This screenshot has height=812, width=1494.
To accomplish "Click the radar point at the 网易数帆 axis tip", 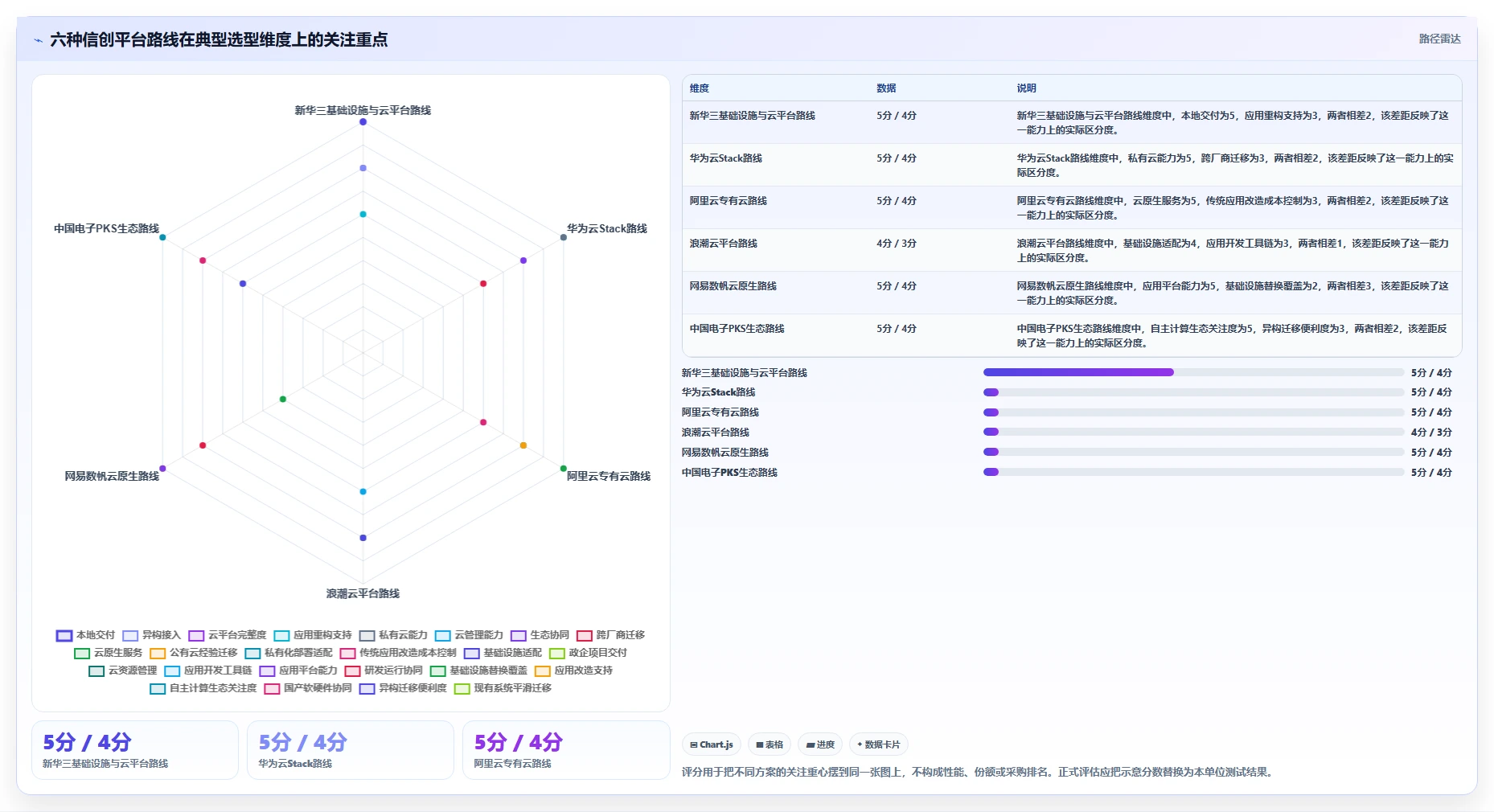I will [x=162, y=469].
